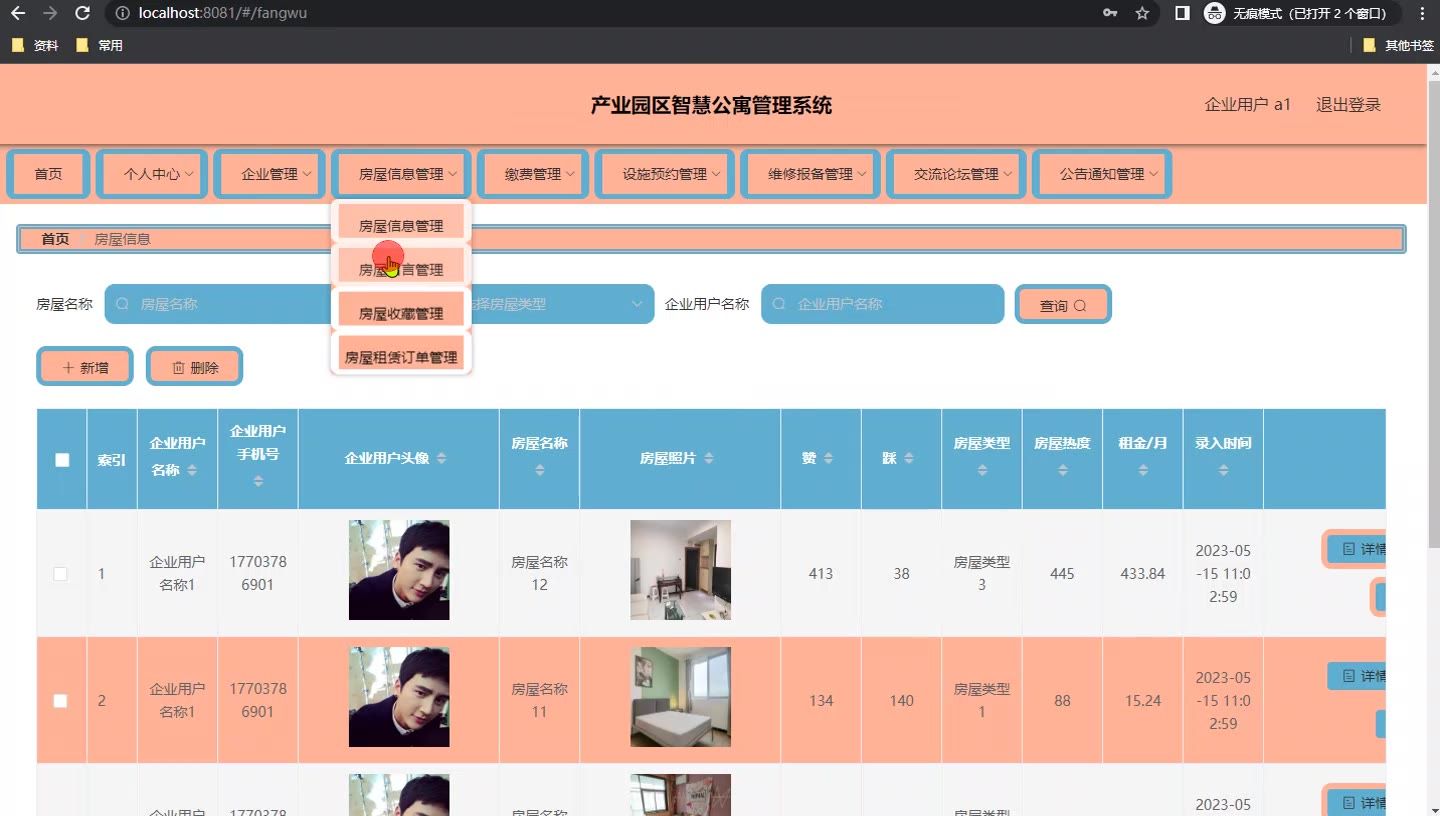Open the 房屋名称11 bedroom photo thumbnail
Image resolution: width=1440 pixels, height=816 pixels.
[x=680, y=697]
